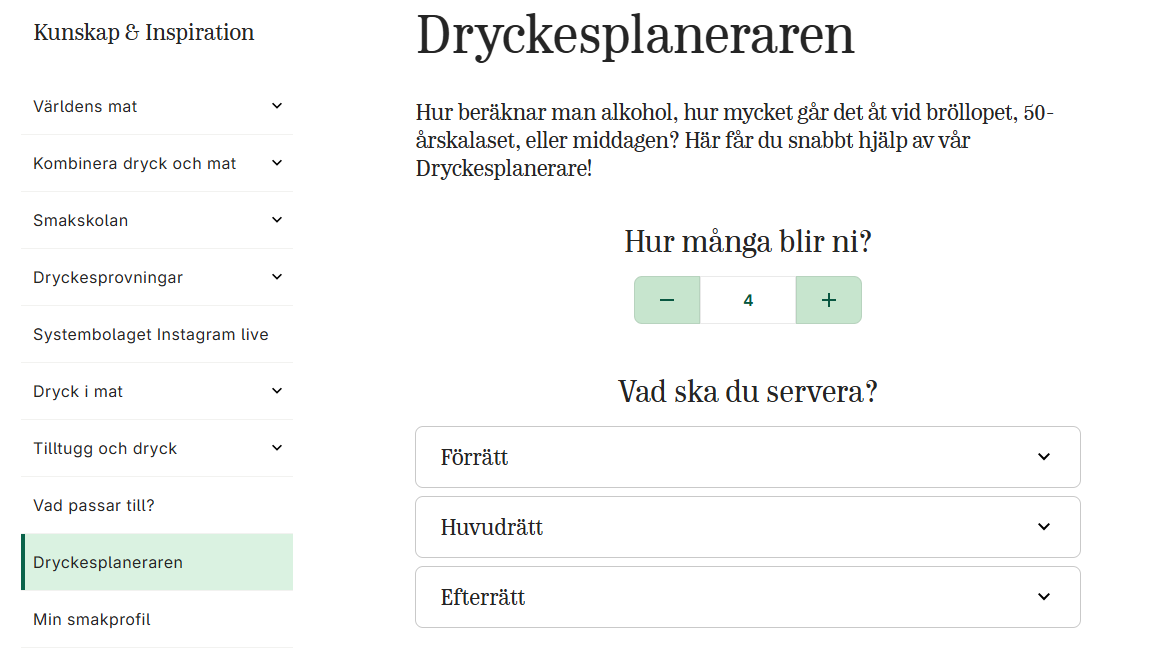The image size is (1149, 664).
Task: Expand the Huvudrätt selection panel
Action: tap(747, 527)
